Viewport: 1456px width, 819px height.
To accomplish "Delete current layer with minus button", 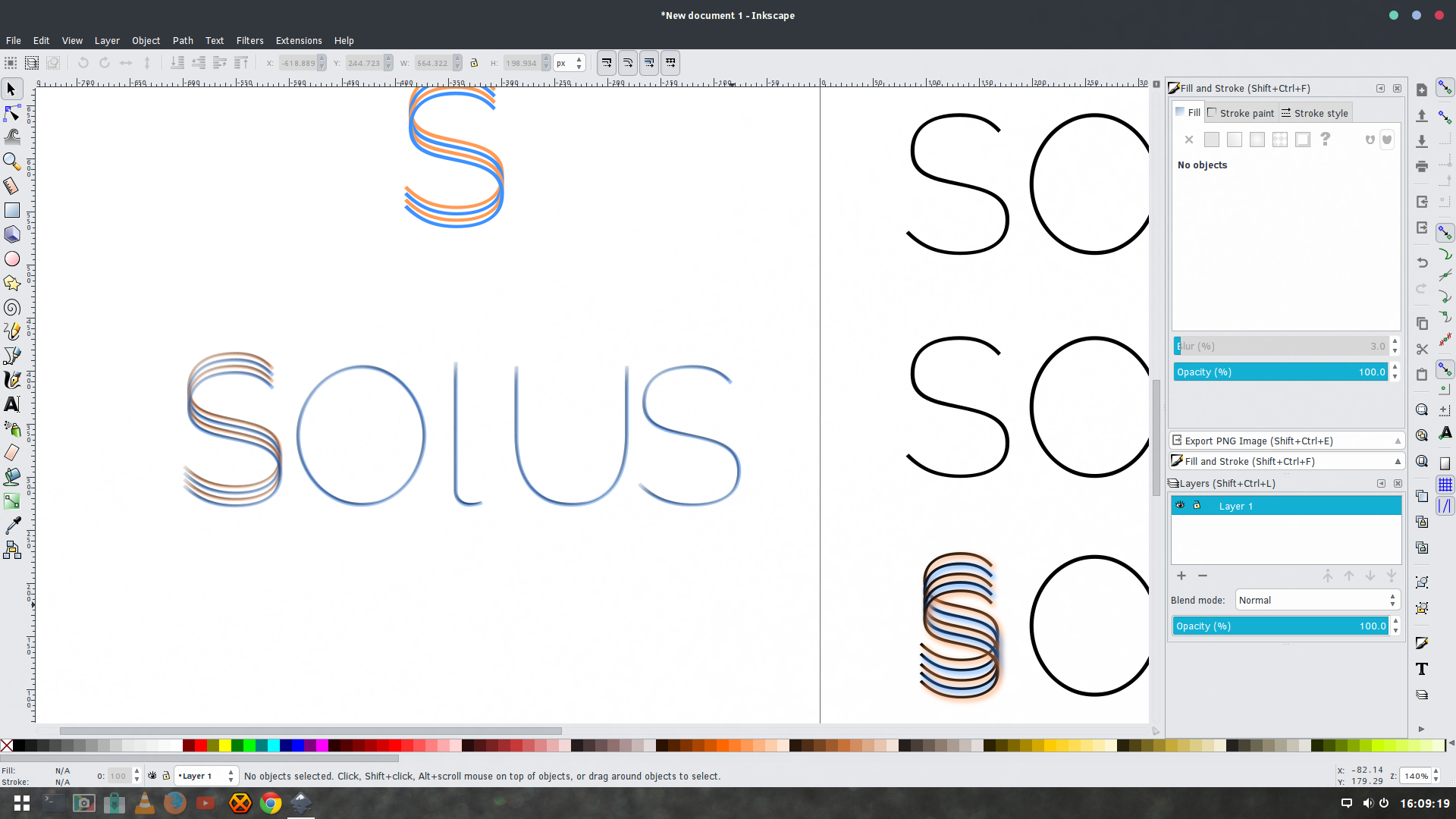I will tap(1203, 576).
